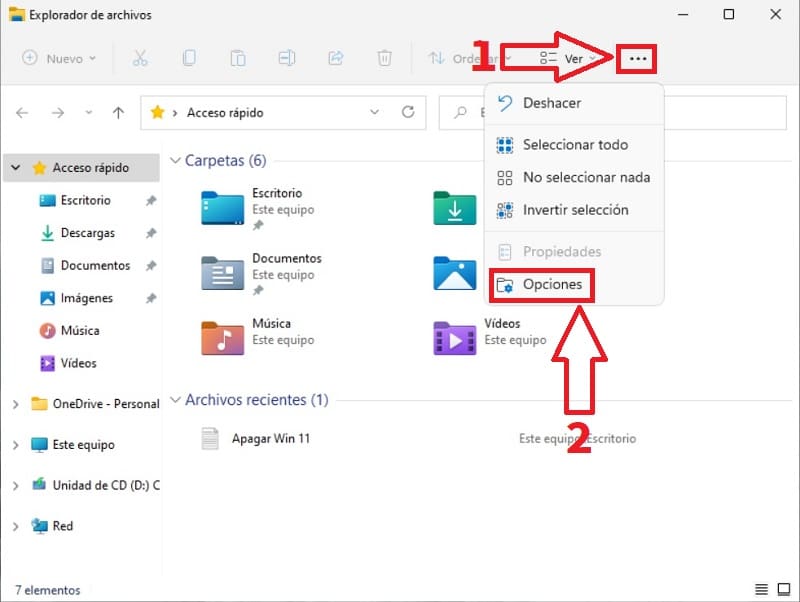Select Descargas in the navigation pane
800x602 pixels.
point(87,233)
